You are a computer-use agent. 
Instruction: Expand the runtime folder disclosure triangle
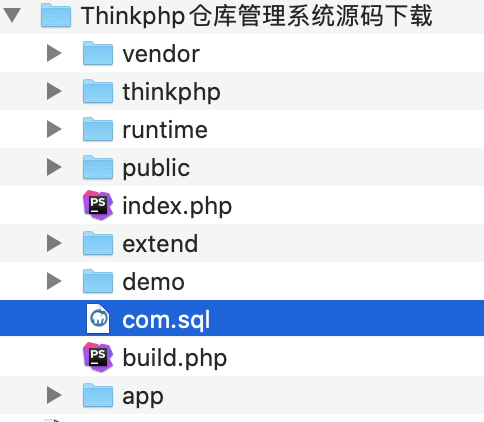(x=54, y=129)
